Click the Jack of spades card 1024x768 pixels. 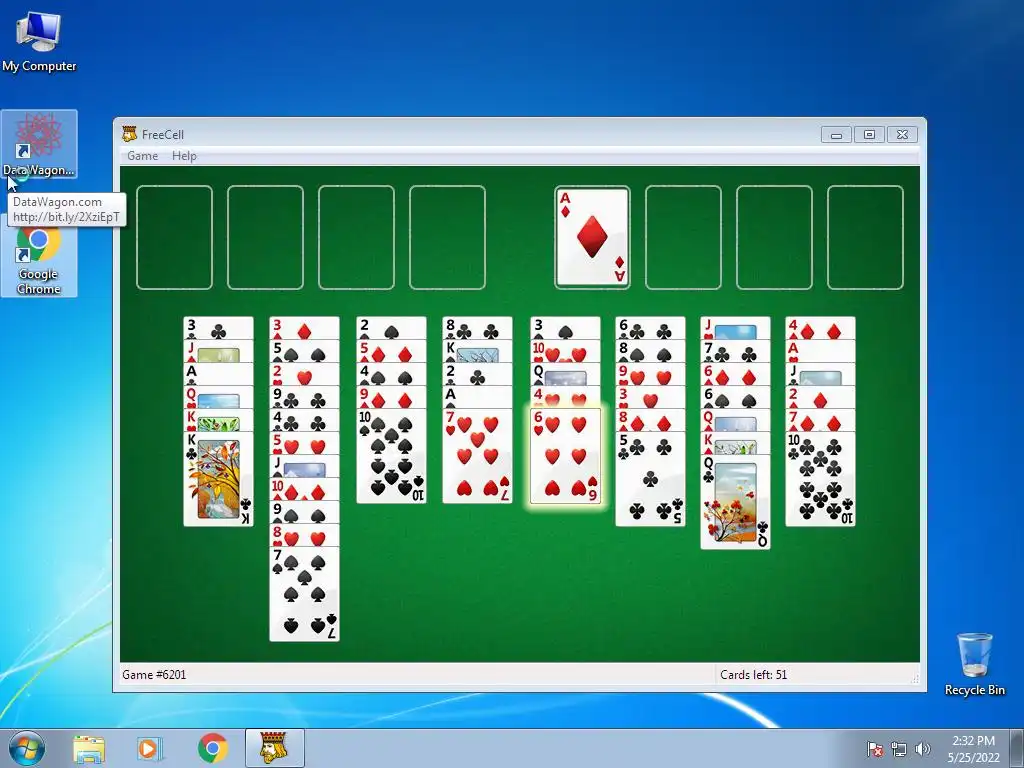point(304,466)
